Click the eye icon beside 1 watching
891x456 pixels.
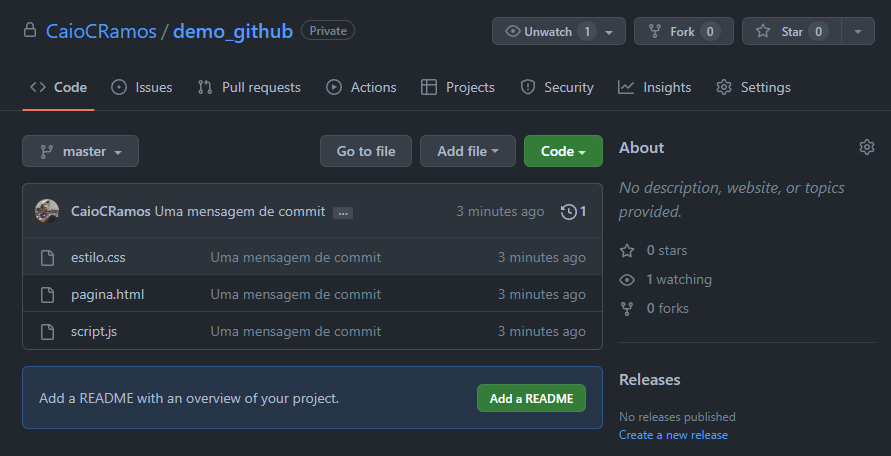(627, 279)
